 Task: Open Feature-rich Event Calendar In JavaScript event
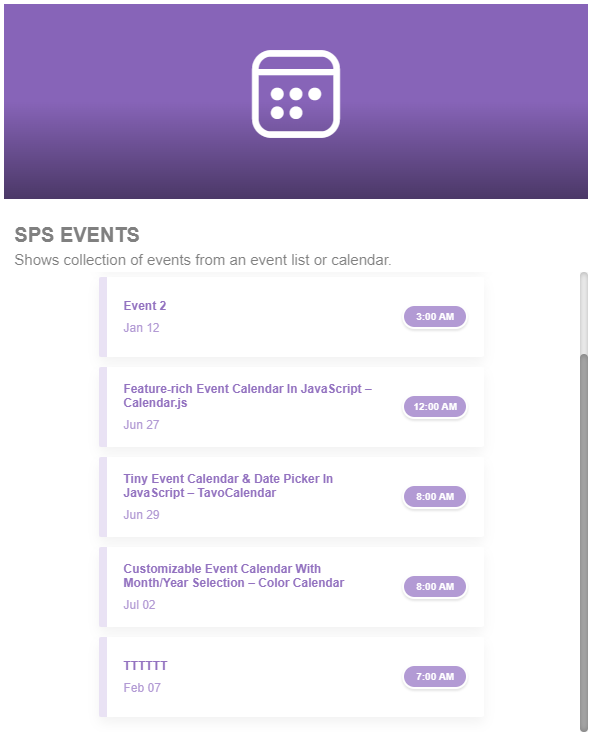tap(247, 395)
